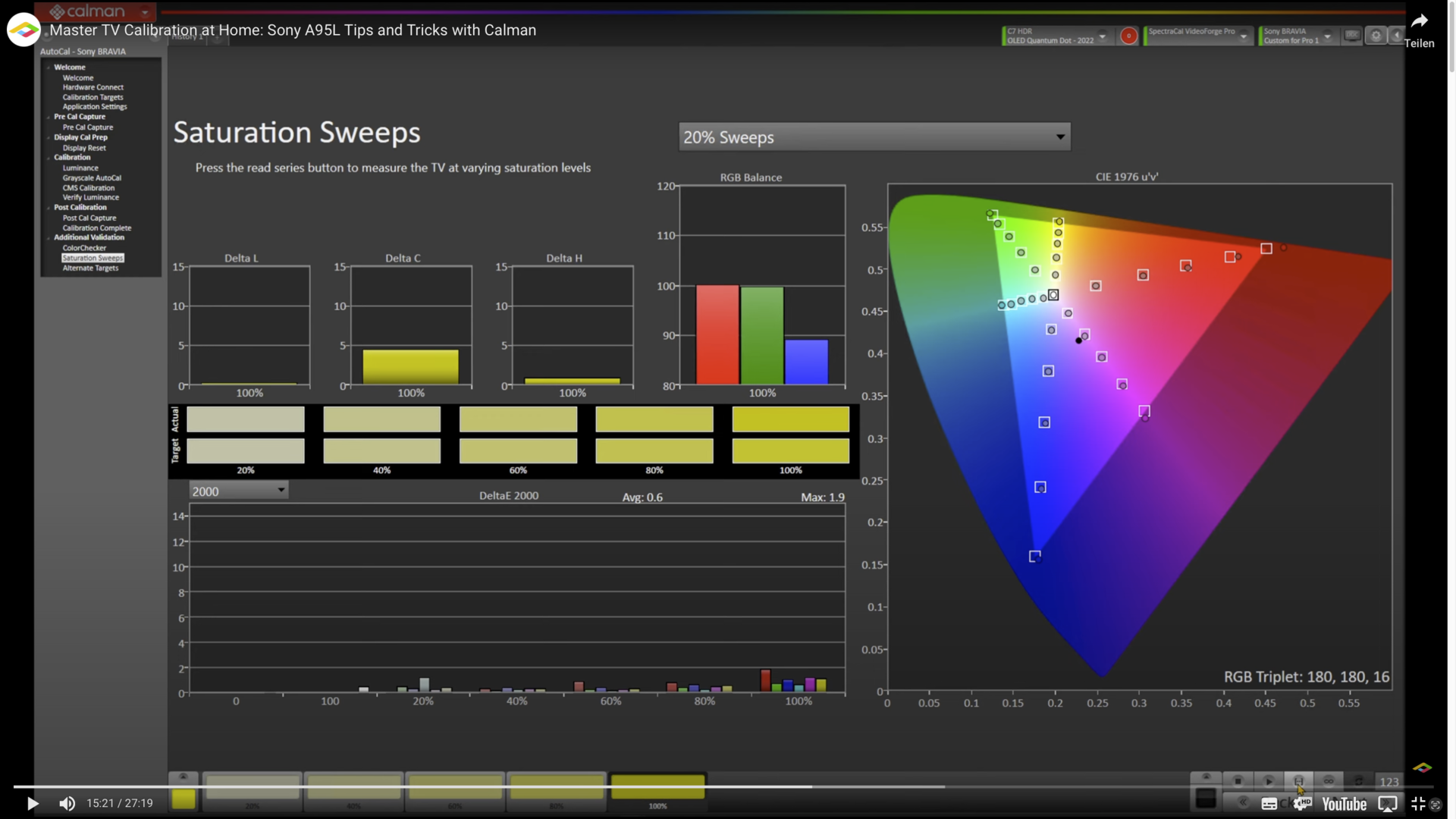Viewport: 1456px width, 819px height.
Task: Open the 20% Sweeps dropdown
Action: tap(874, 137)
